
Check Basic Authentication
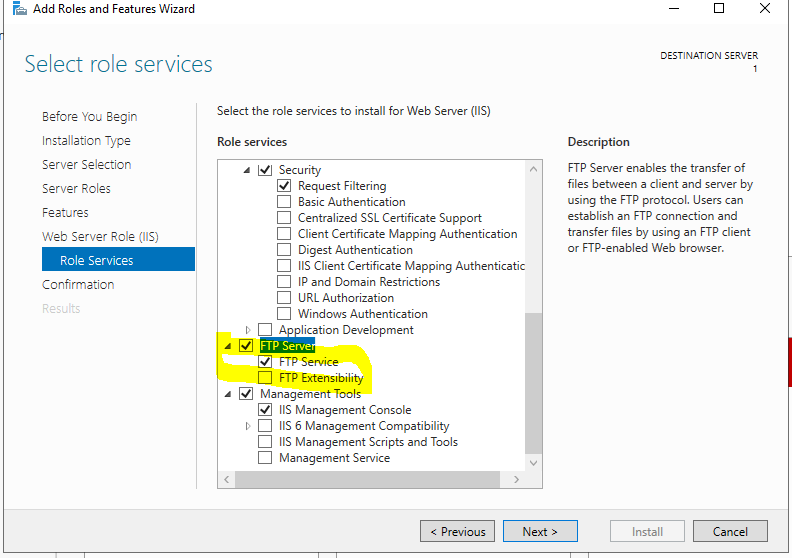click(x=284, y=201)
